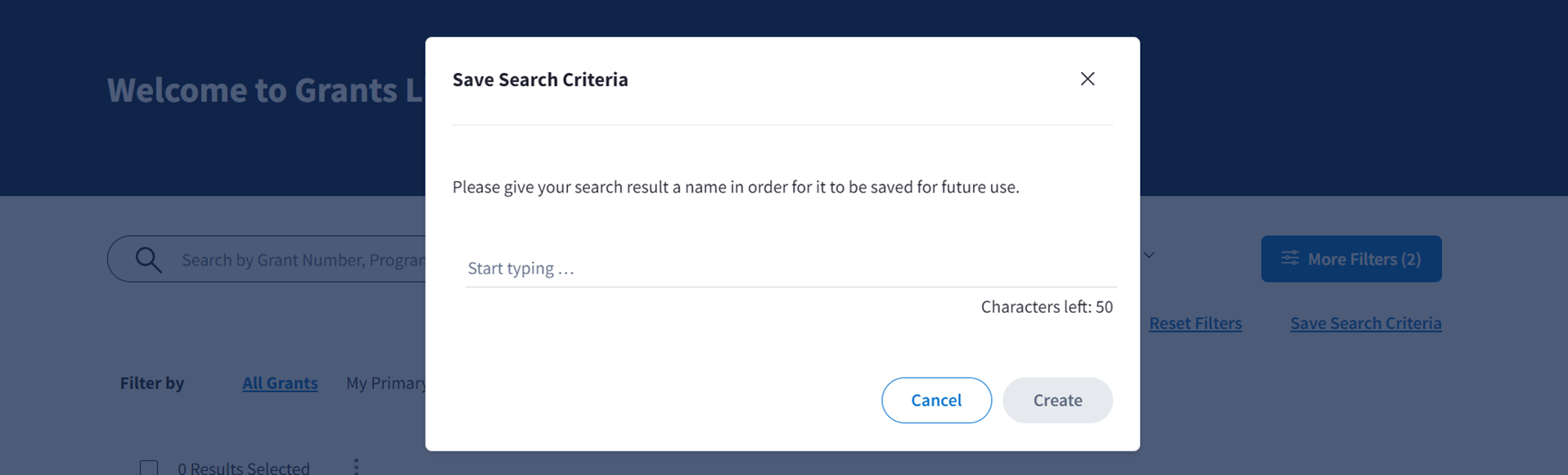Click the Save Search Criteria dialog title
The width and height of the screenshot is (1568, 475).
click(x=540, y=79)
